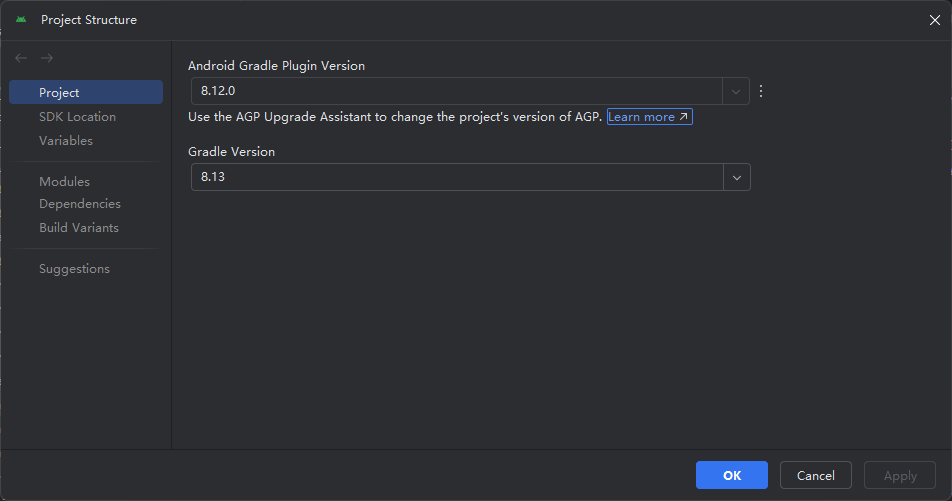952x501 pixels.
Task: Click the forward navigation arrow
Action: [x=47, y=59]
